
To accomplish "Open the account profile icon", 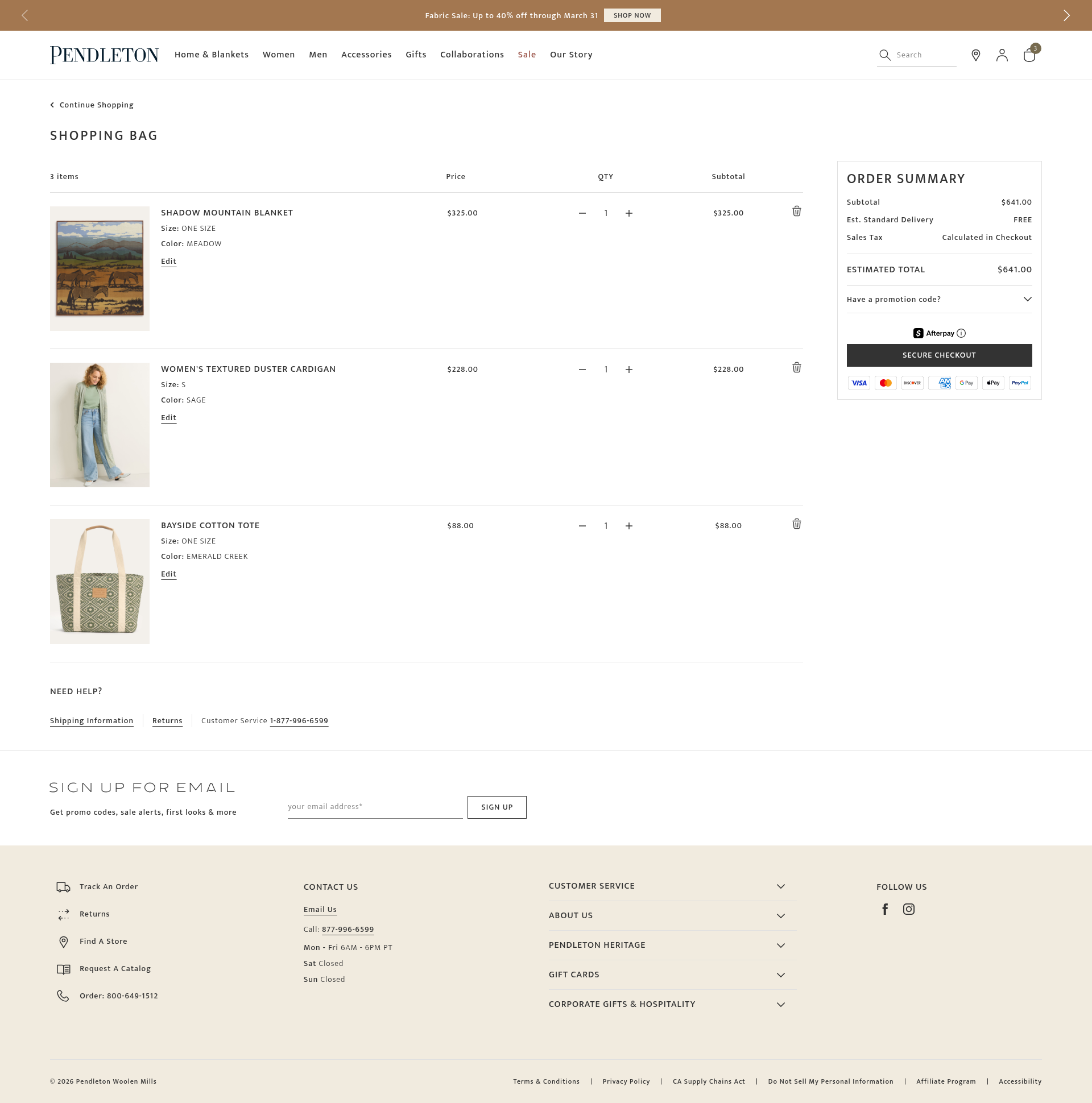I will 1002,55.
